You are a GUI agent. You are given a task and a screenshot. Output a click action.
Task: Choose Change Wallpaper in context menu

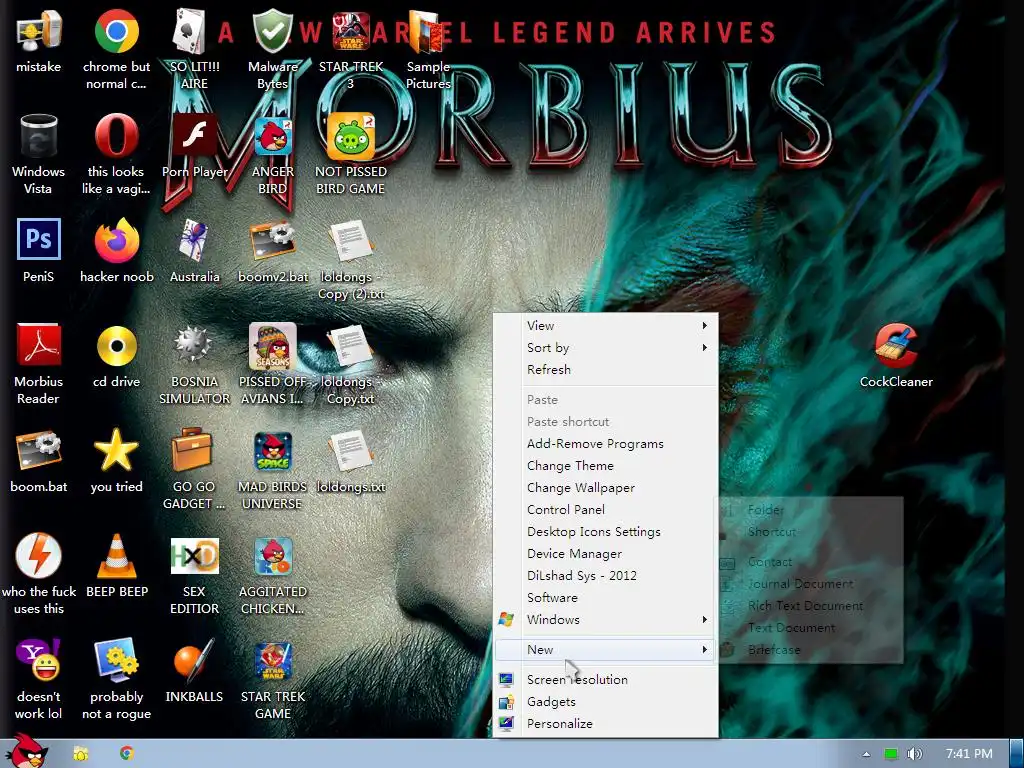pos(605,488)
